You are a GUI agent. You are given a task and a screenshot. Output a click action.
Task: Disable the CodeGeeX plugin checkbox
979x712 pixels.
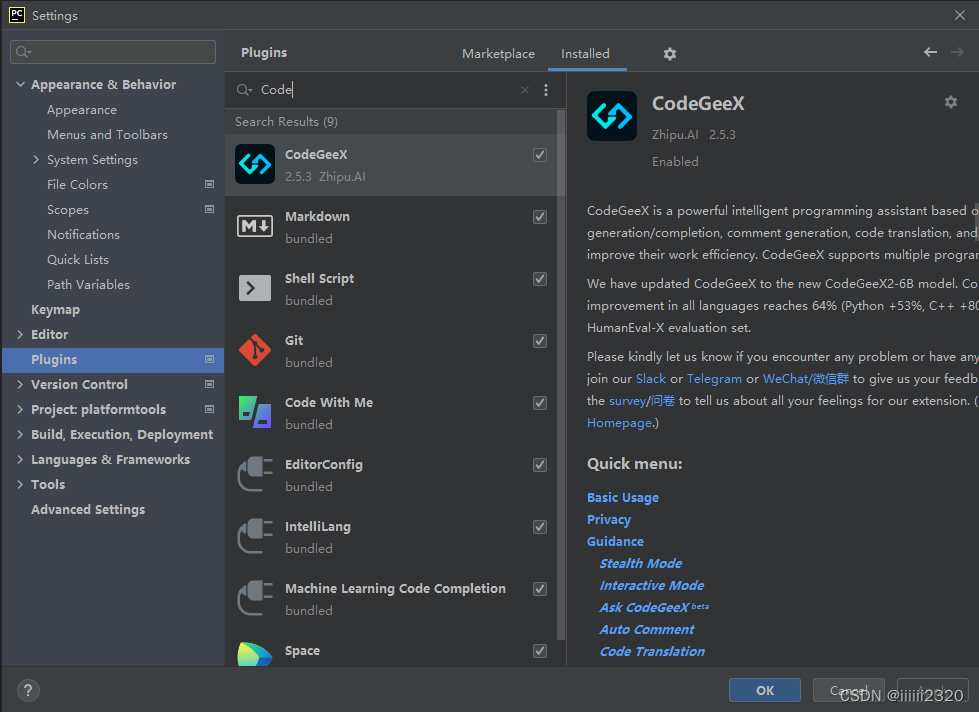point(540,155)
